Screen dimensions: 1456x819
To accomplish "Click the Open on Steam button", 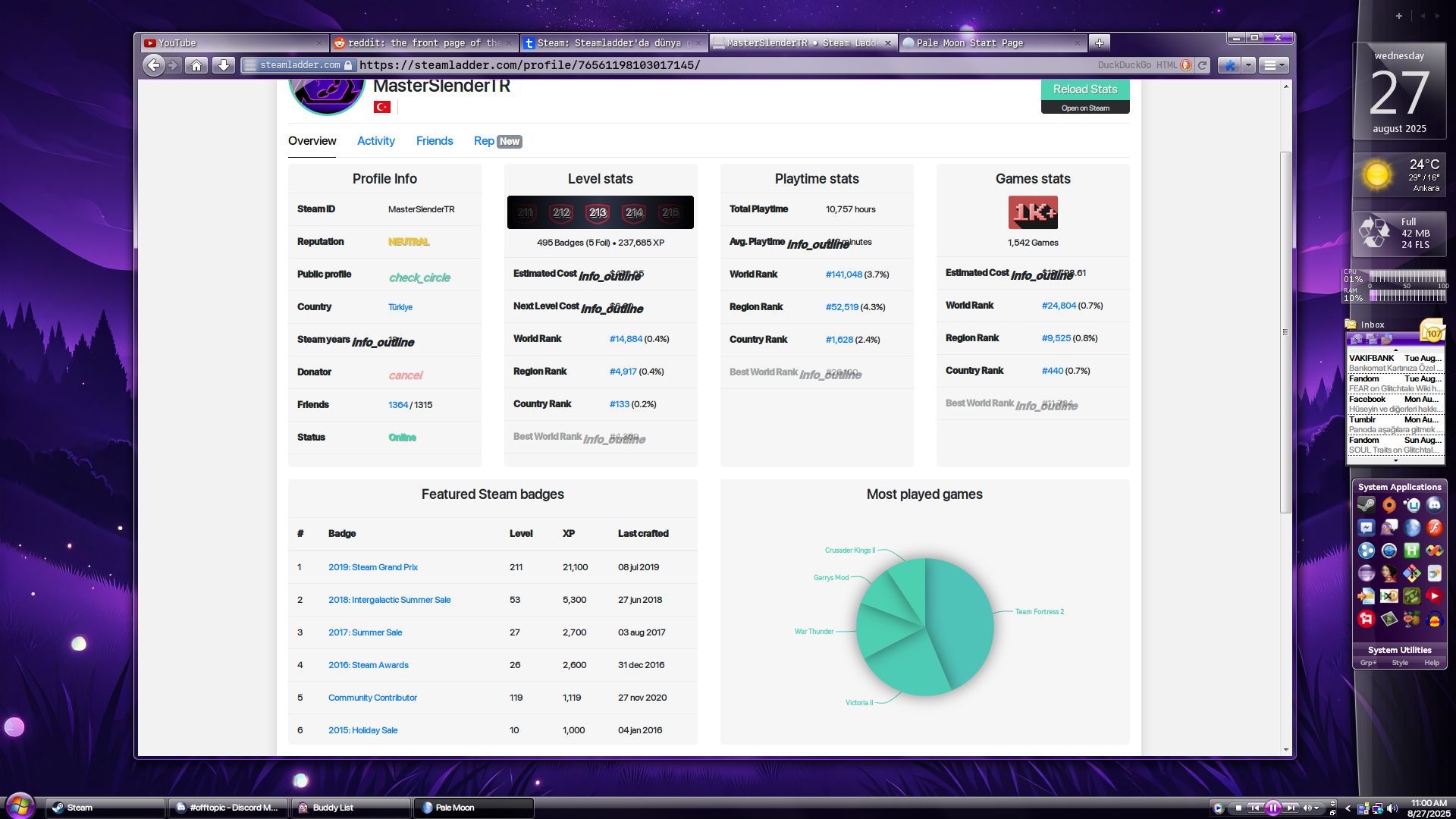I will pyautogui.click(x=1085, y=108).
